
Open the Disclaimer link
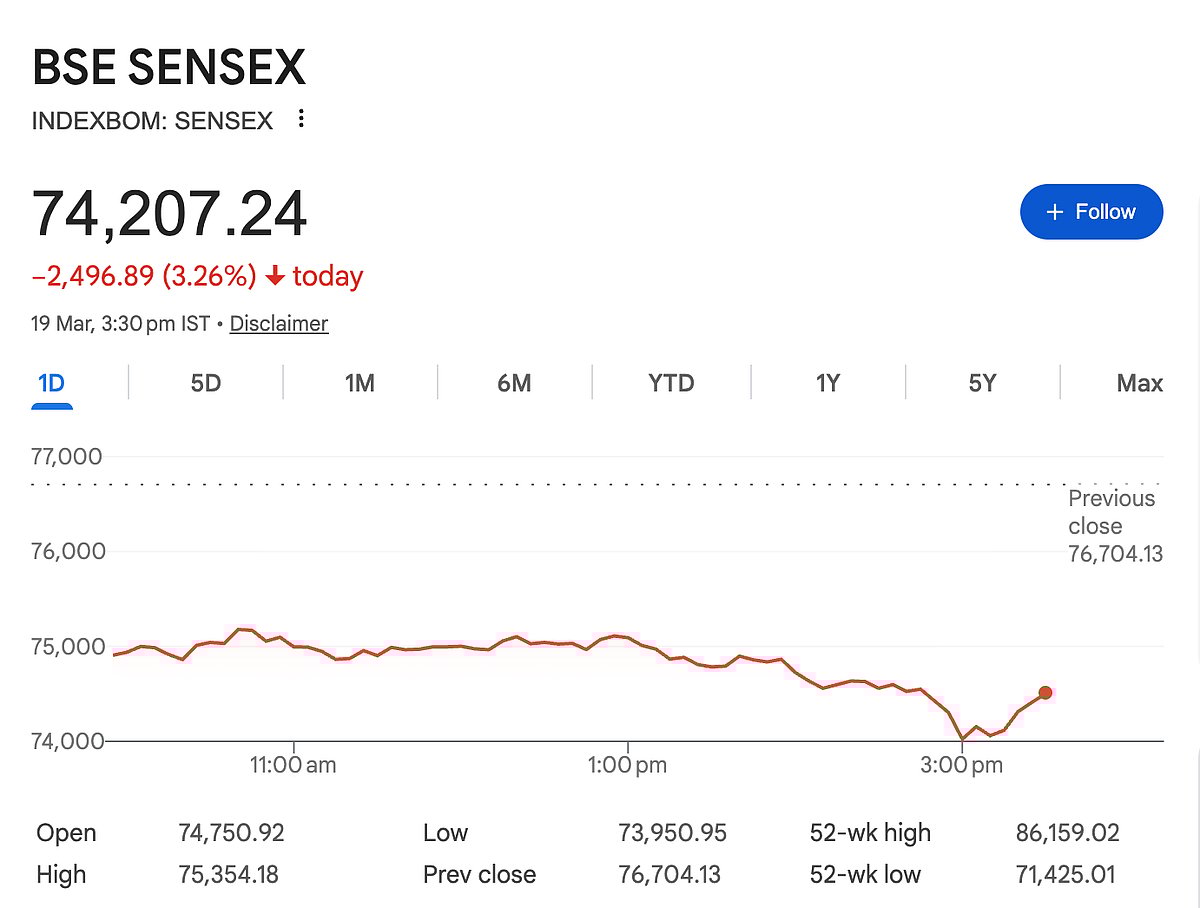[279, 324]
